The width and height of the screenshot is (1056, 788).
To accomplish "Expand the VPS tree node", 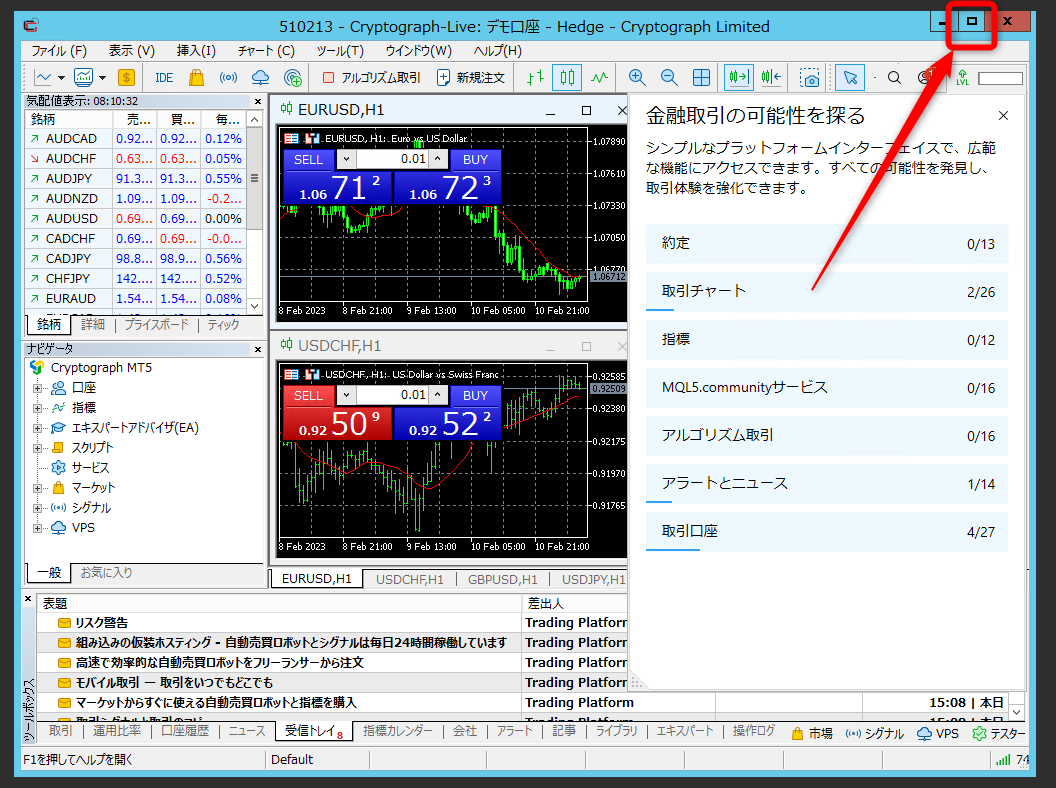I will pyautogui.click(x=38, y=528).
